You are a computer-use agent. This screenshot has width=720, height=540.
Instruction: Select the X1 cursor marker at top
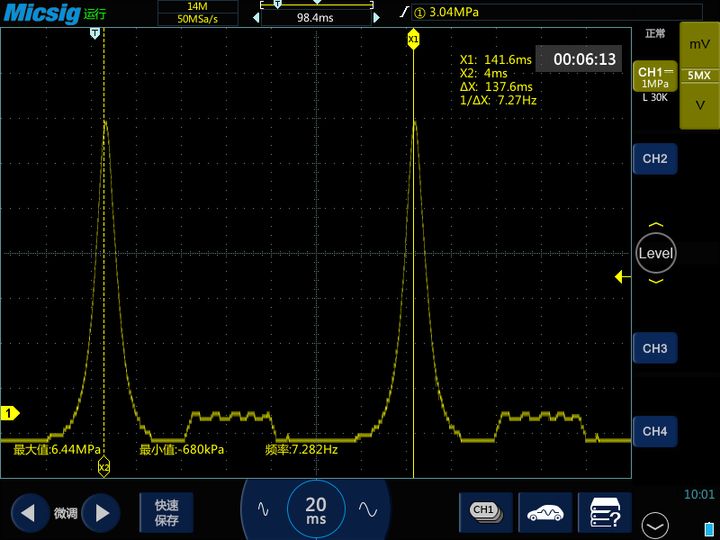(413, 39)
